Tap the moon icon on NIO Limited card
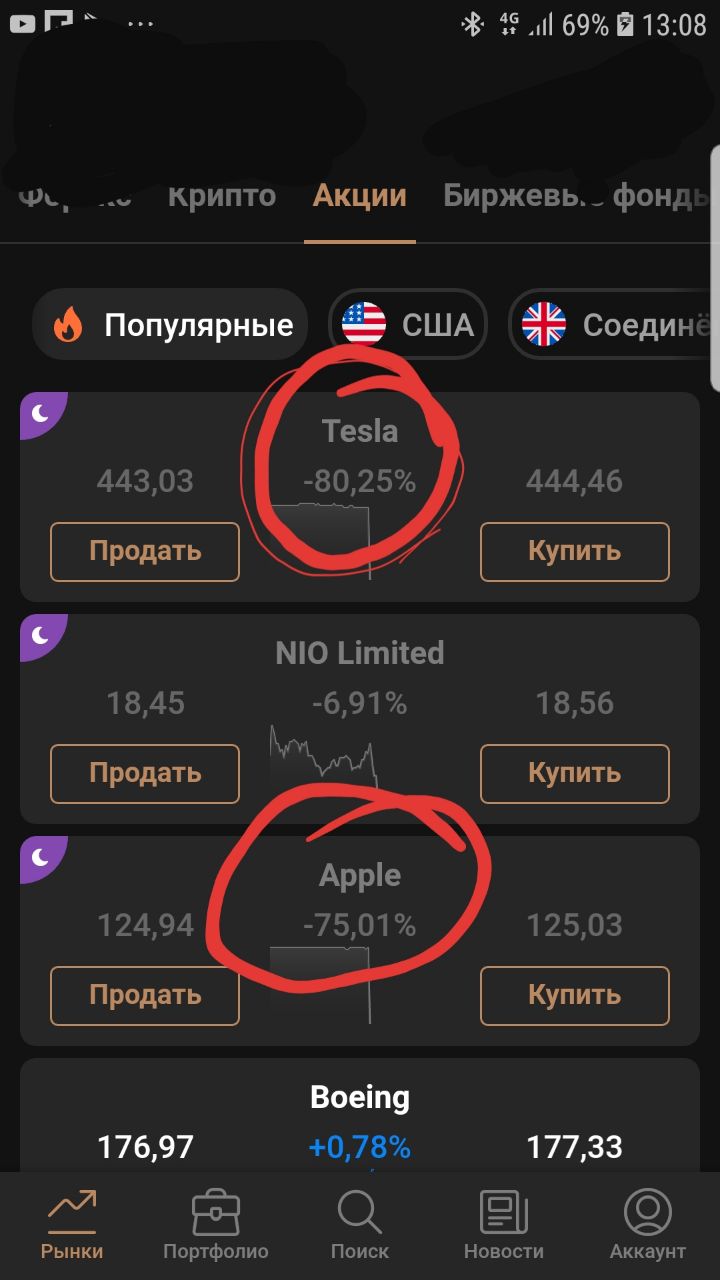 point(40,634)
